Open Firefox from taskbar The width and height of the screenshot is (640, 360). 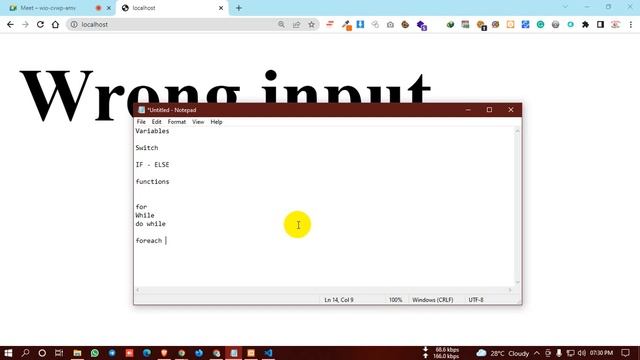click(199, 353)
